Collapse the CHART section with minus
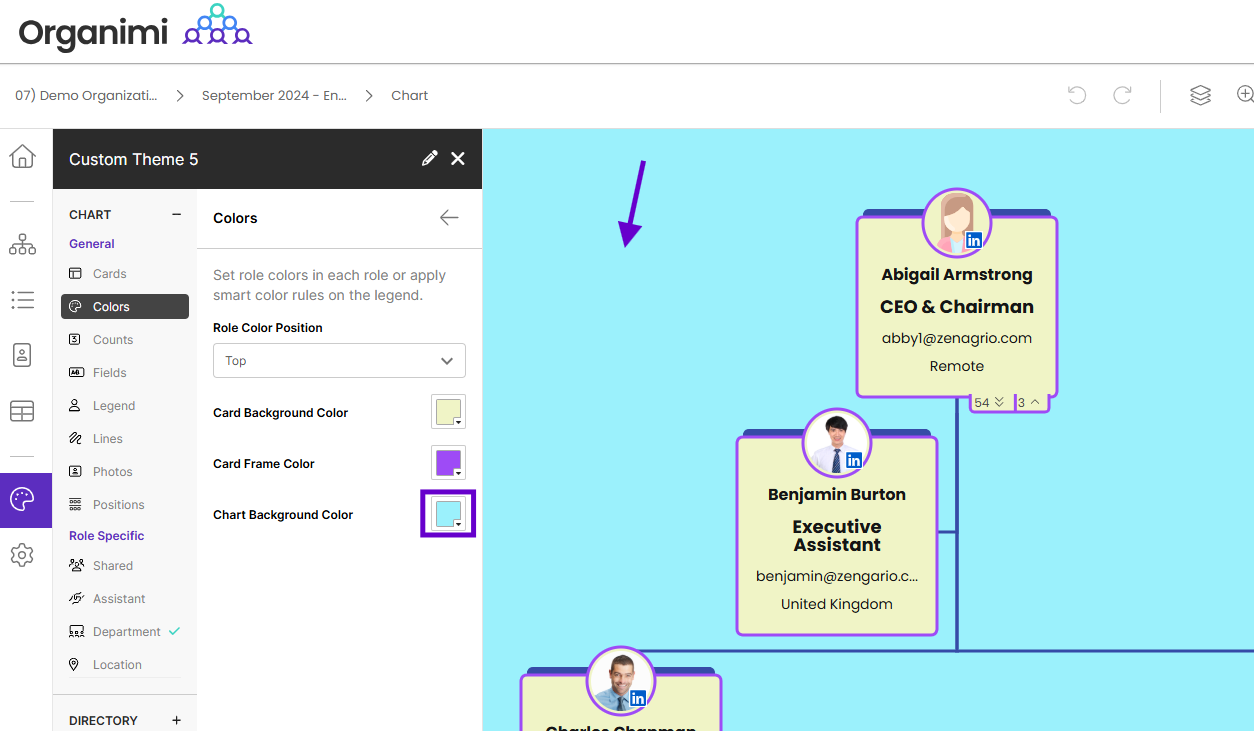1254x731 pixels. 177,214
